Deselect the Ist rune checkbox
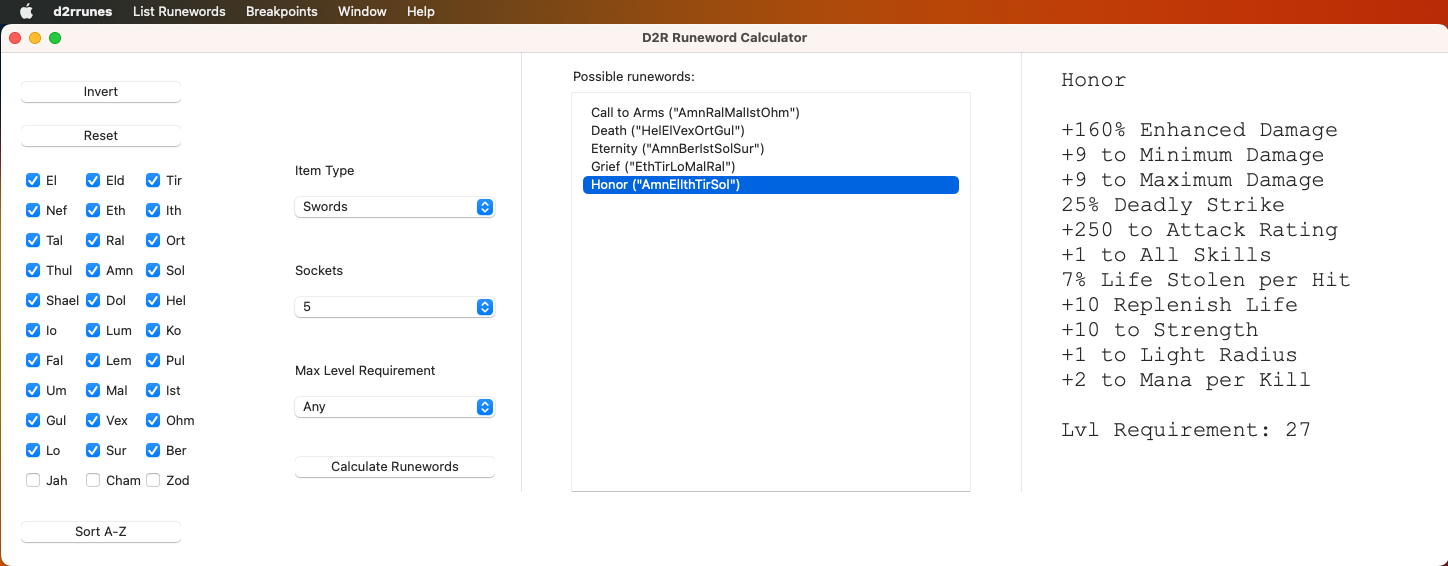Viewport: 1448px width, 566px height. coord(153,391)
